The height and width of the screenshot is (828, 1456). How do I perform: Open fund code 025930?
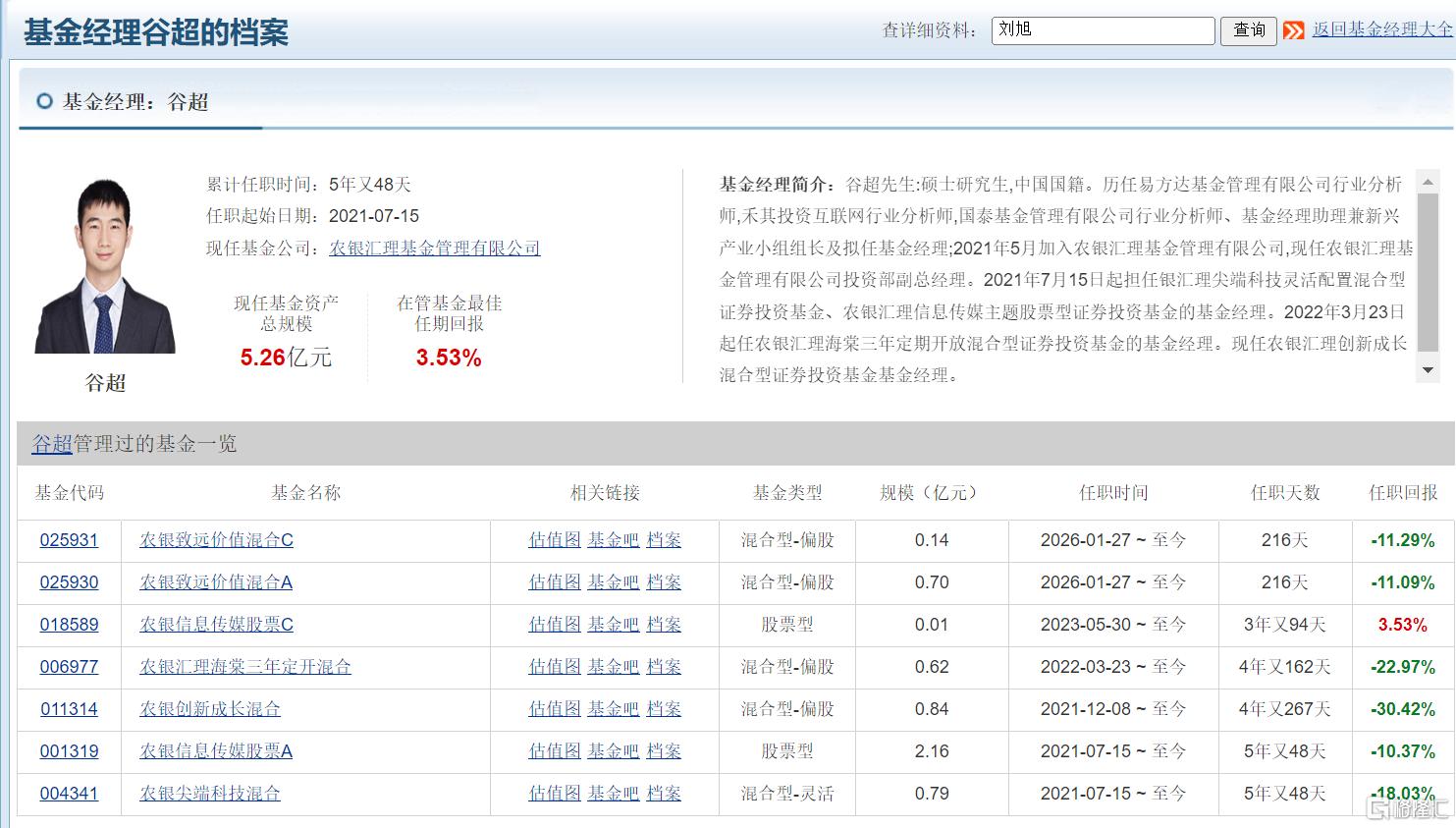point(69,582)
